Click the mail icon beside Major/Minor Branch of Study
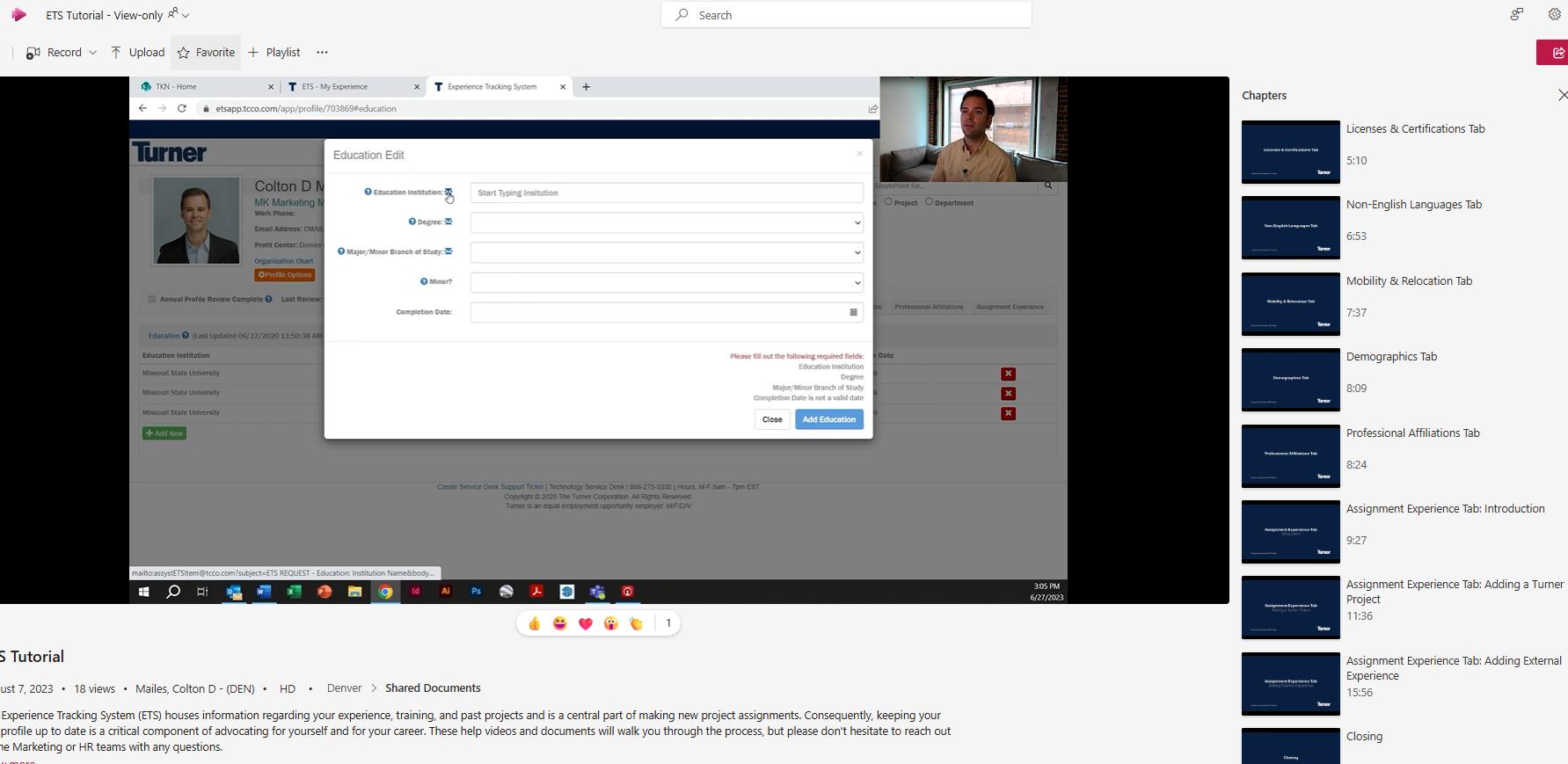Viewport: 1568px width, 764px height. point(449,251)
